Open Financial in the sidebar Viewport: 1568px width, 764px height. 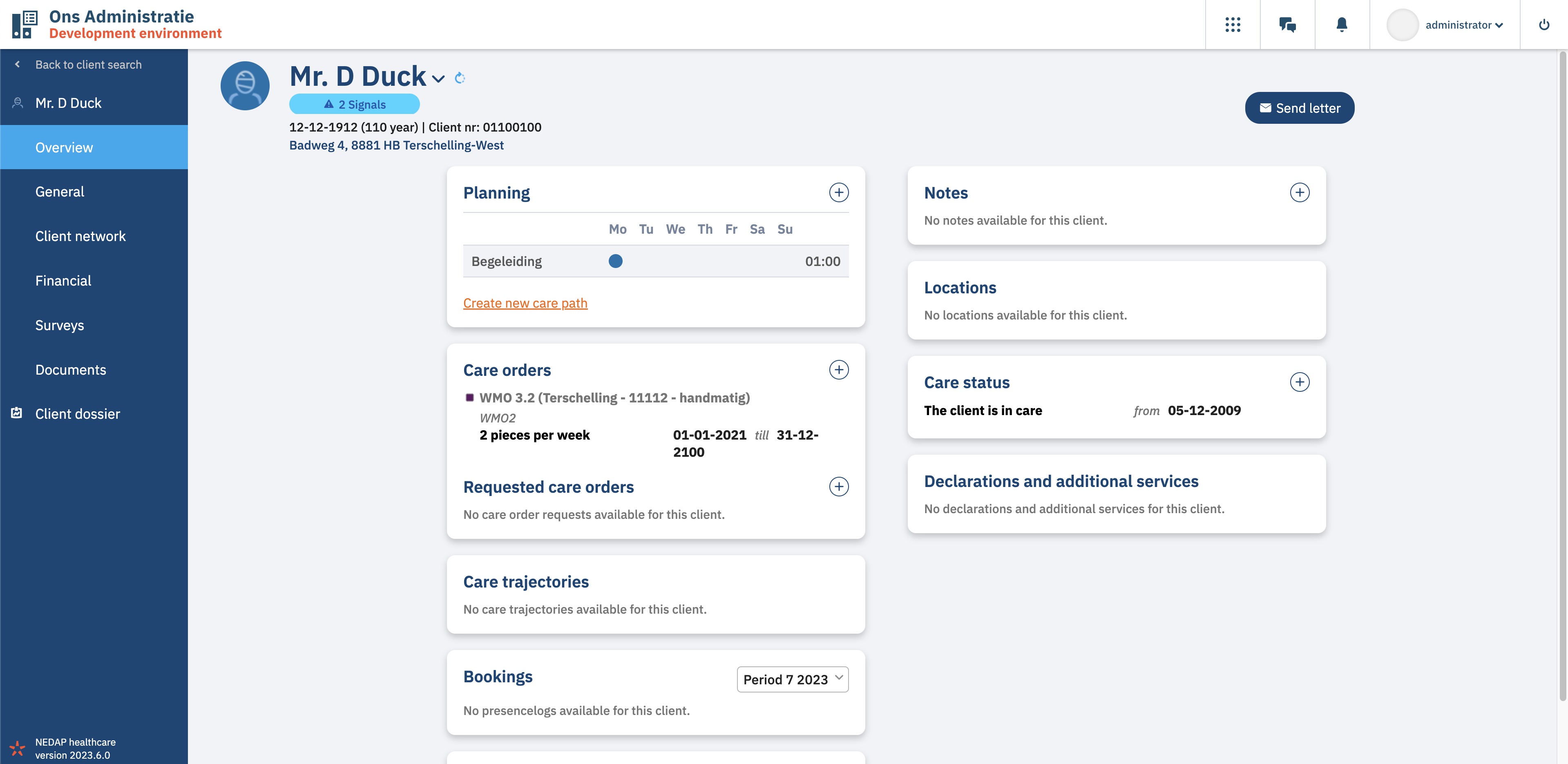pyautogui.click(x=94, y=281)
